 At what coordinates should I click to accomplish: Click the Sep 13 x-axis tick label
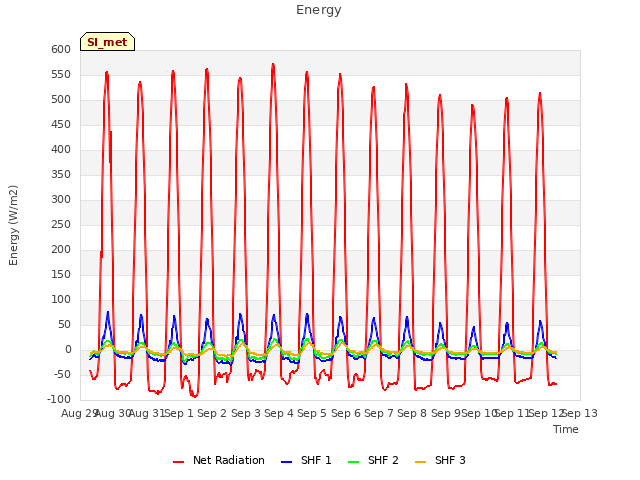tap(580, 413)
